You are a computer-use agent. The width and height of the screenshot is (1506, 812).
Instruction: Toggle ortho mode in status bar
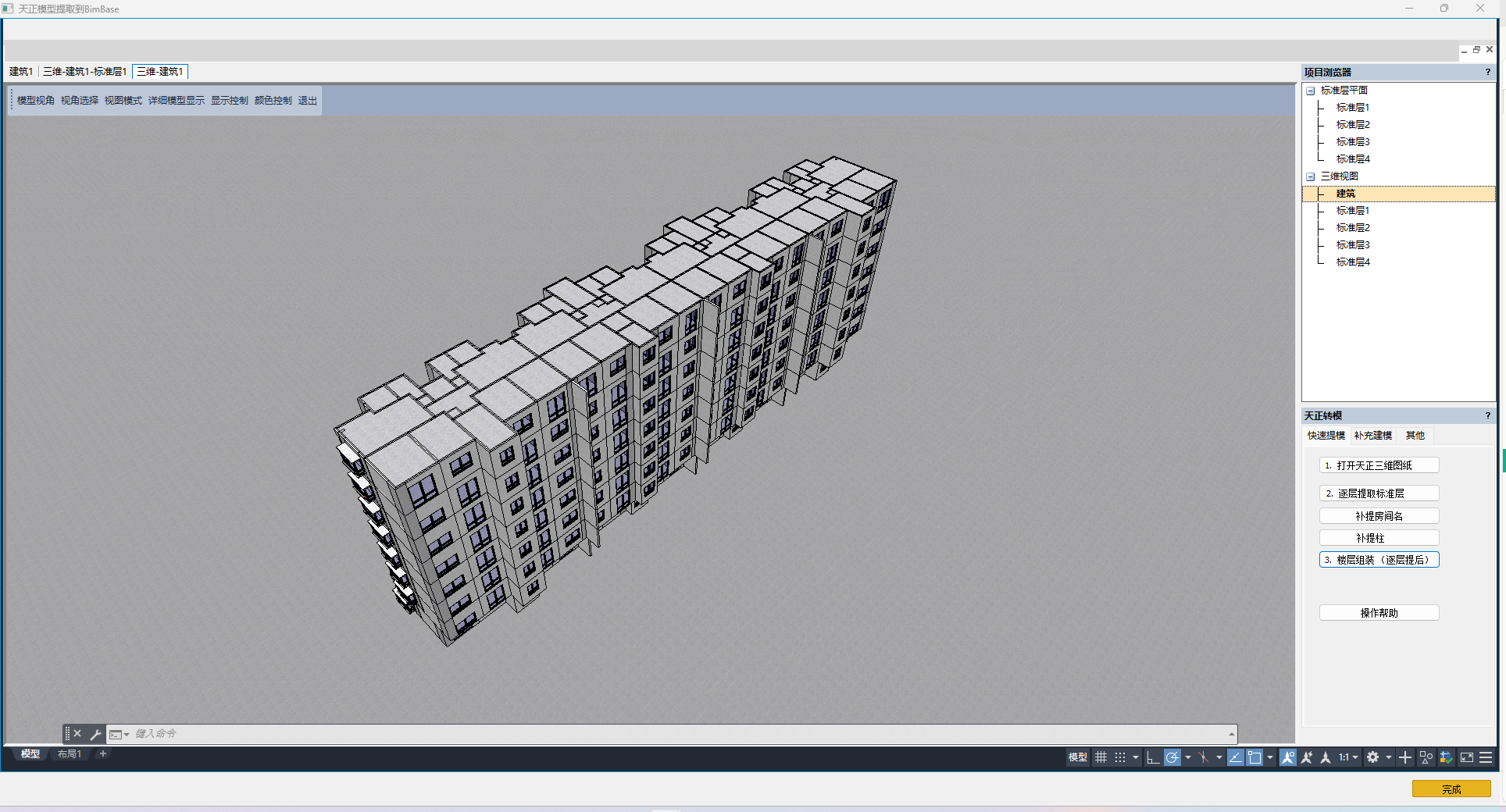[x=1153, y=757]
